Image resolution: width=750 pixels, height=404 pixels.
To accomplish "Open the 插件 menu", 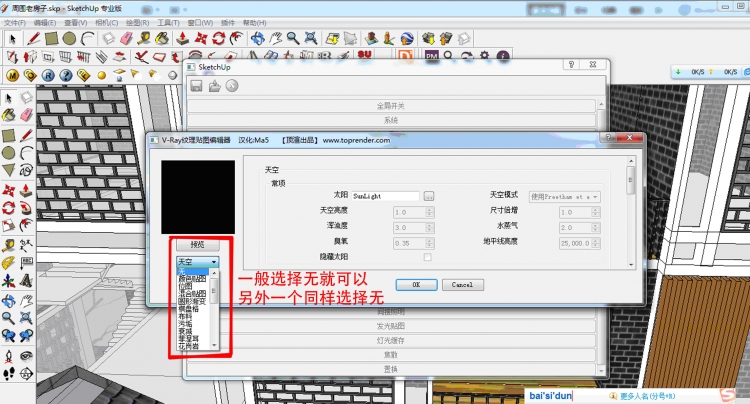I will (x=228, y=22).
